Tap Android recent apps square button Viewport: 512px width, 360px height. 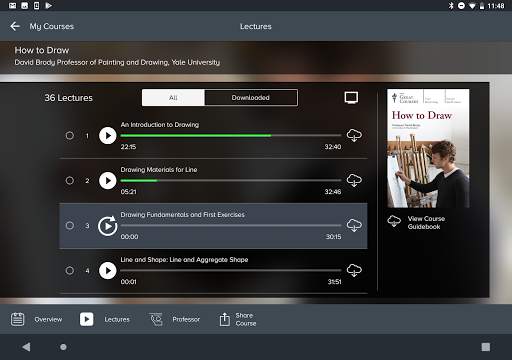tap(486, 347)
